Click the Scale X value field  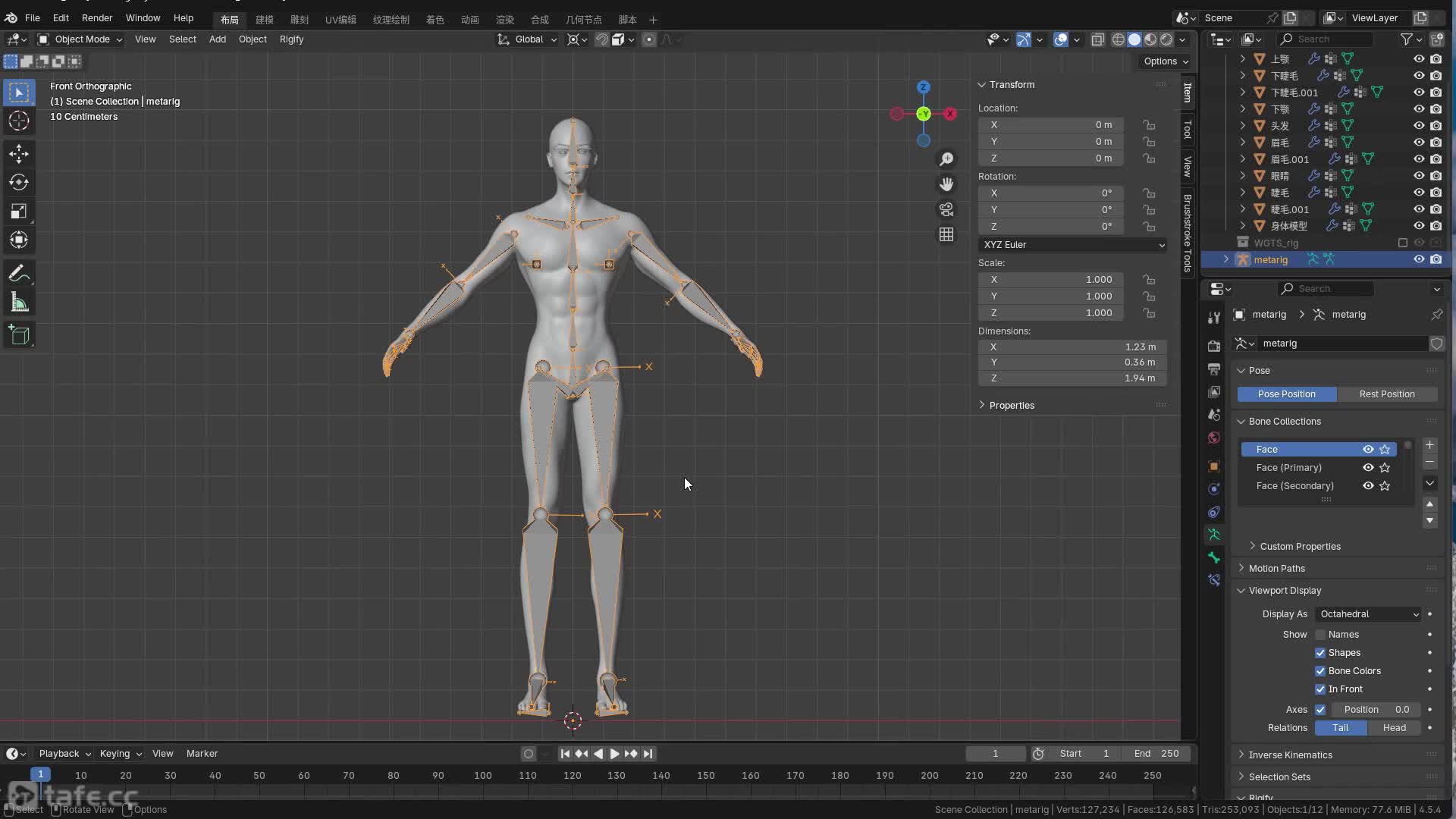click(1051, 280)
